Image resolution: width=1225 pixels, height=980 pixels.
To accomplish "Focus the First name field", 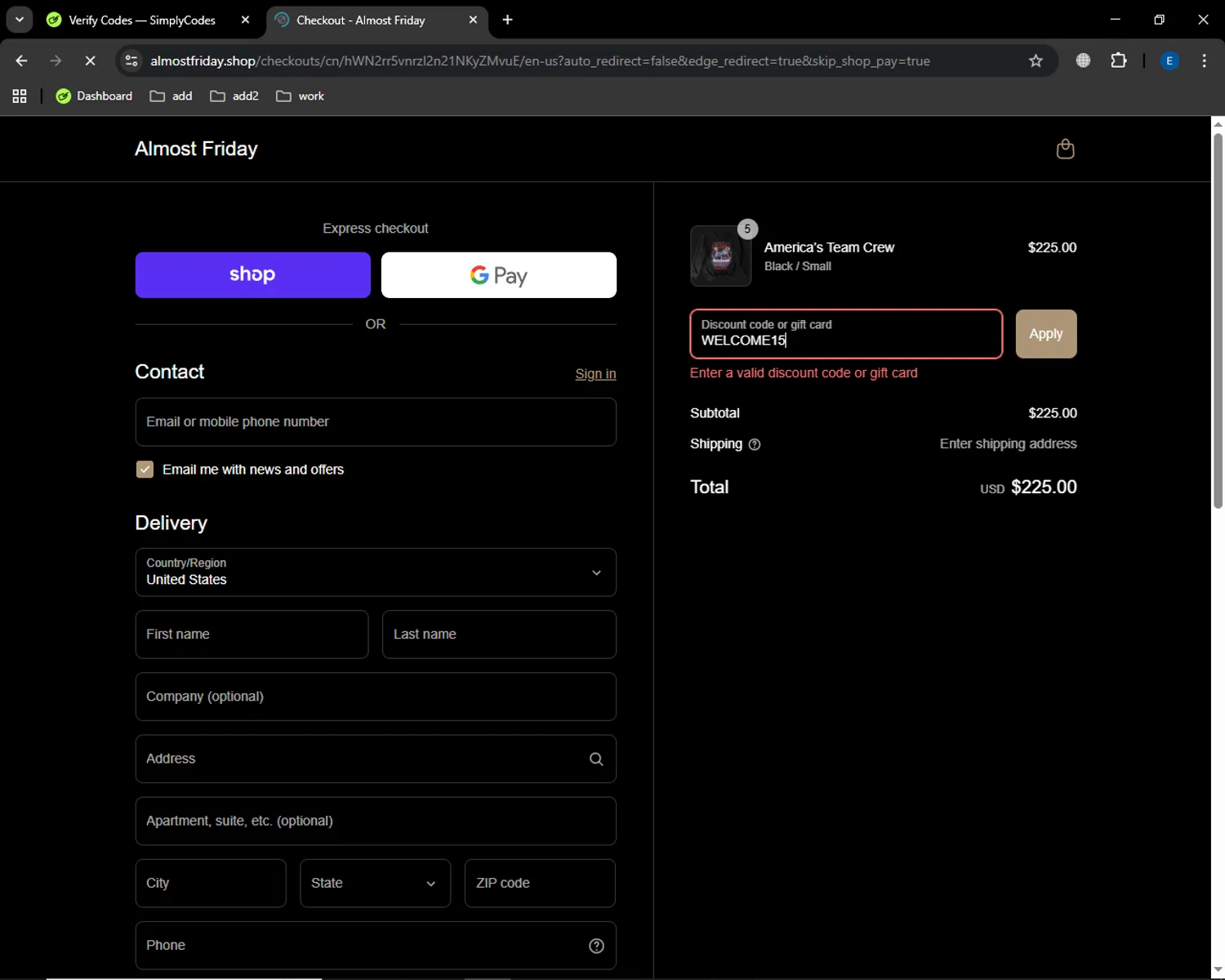I will click(x=252, y=635).
